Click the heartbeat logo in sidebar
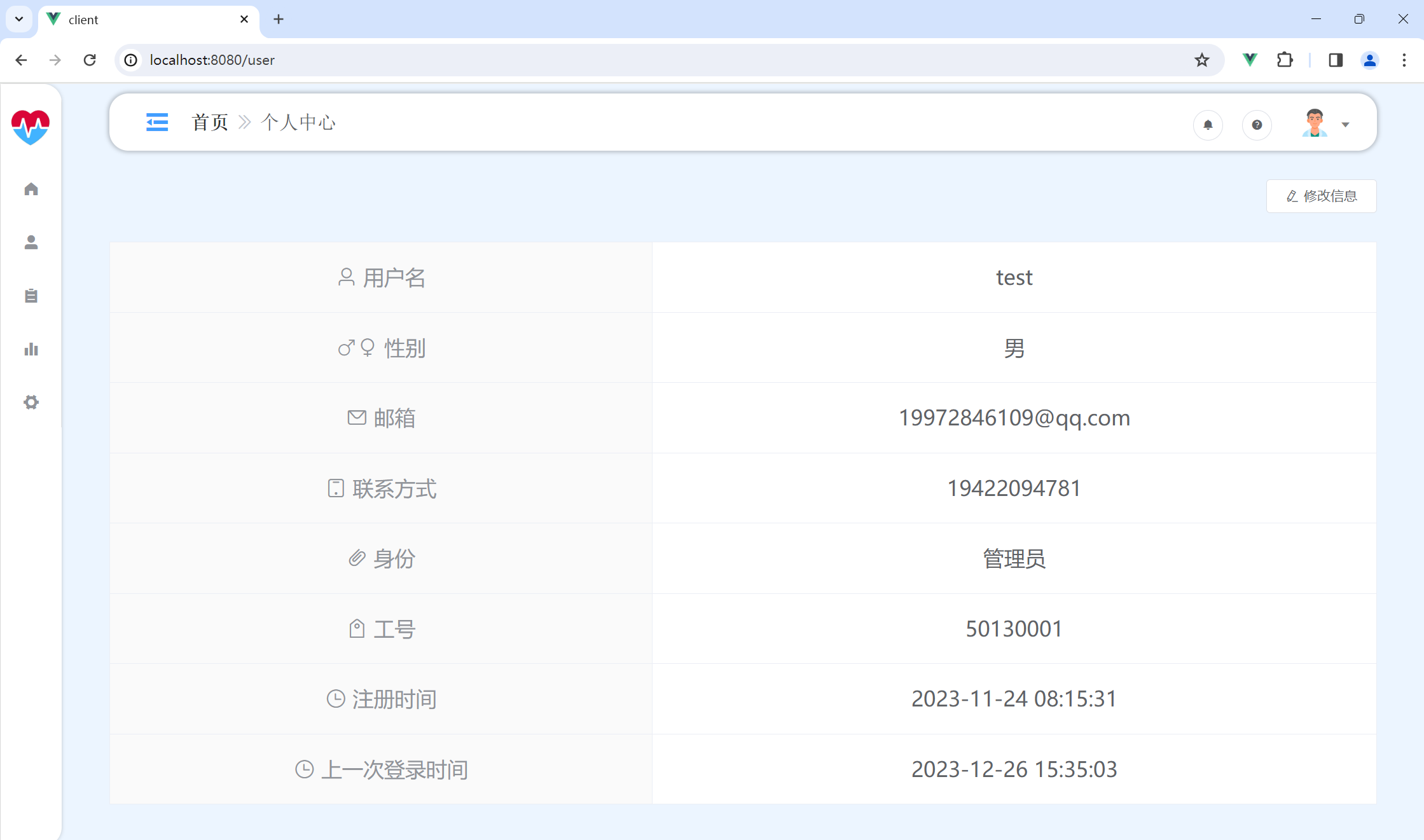The width and height of the screenshot is (1424, 840). (x=31, y=127)
